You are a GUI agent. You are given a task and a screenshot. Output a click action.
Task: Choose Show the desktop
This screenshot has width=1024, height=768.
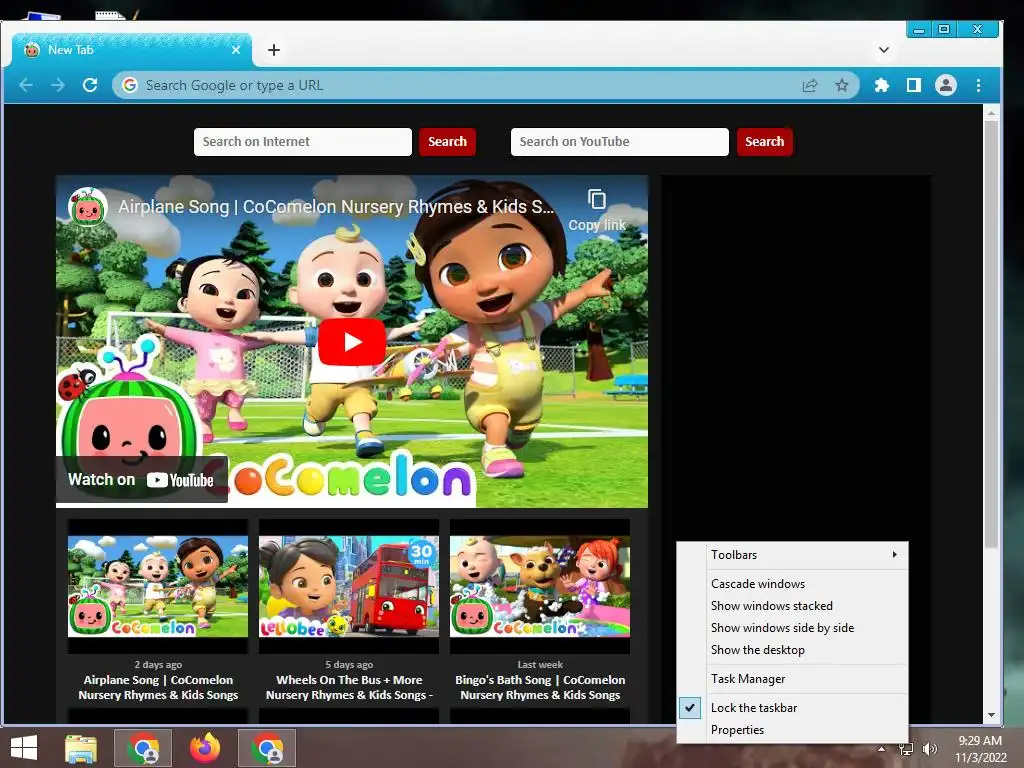click(x=792, y=650)
